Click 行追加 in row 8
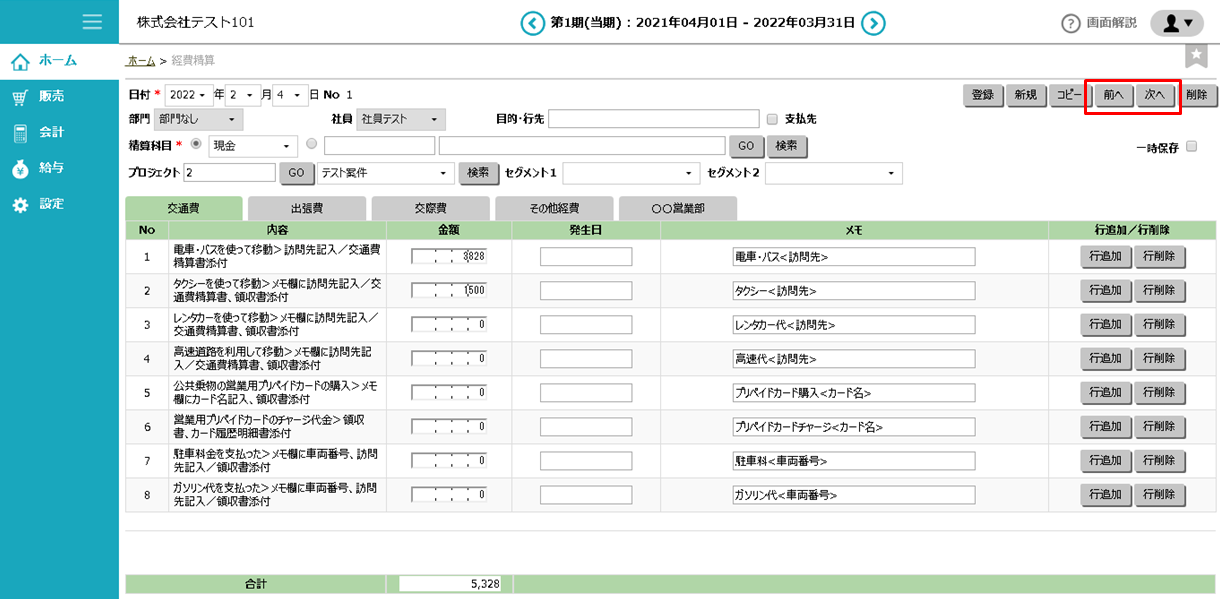The image size is (1220, 599). tap(1106, 495)
